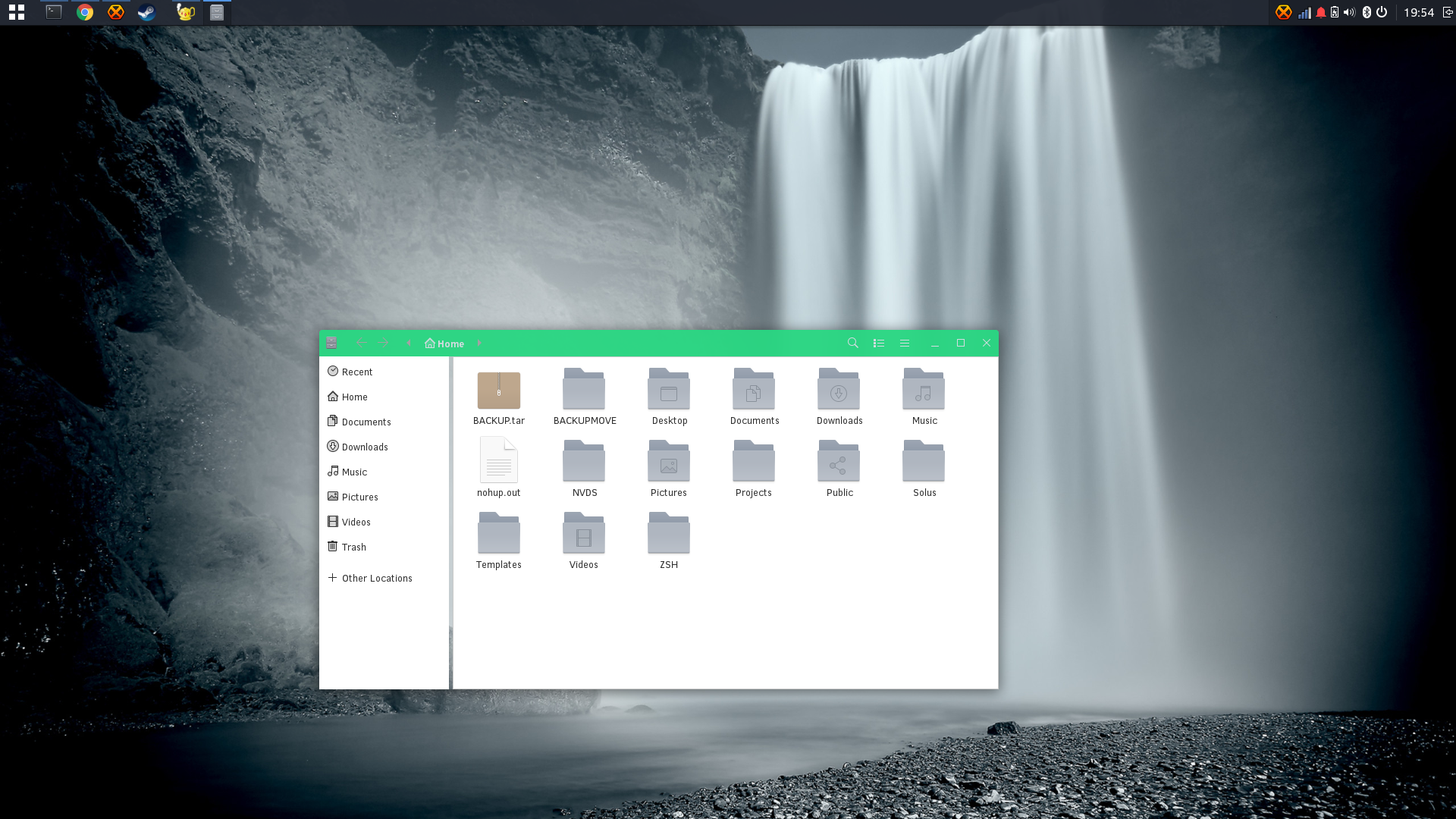Launch Steam from the top panel
This screenshot has width=1456, height=819.
[x=146, y=12]
